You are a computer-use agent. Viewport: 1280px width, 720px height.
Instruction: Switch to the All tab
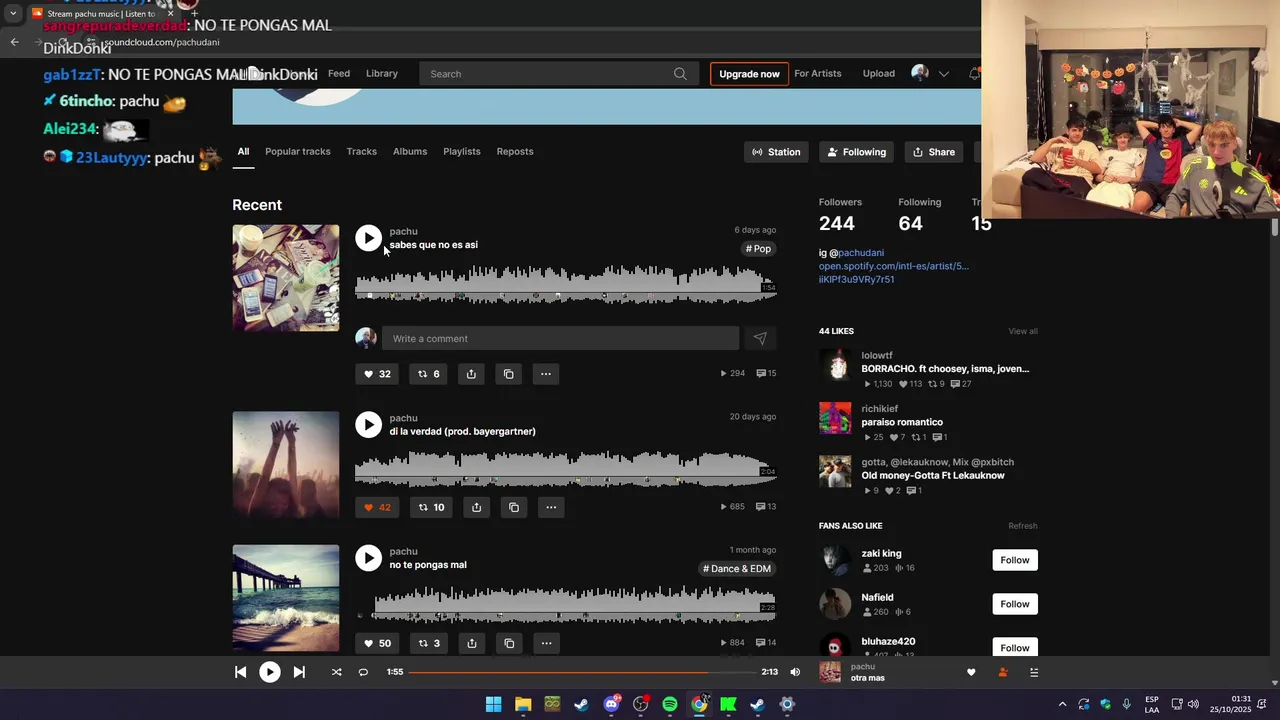(x=243, y=151)
